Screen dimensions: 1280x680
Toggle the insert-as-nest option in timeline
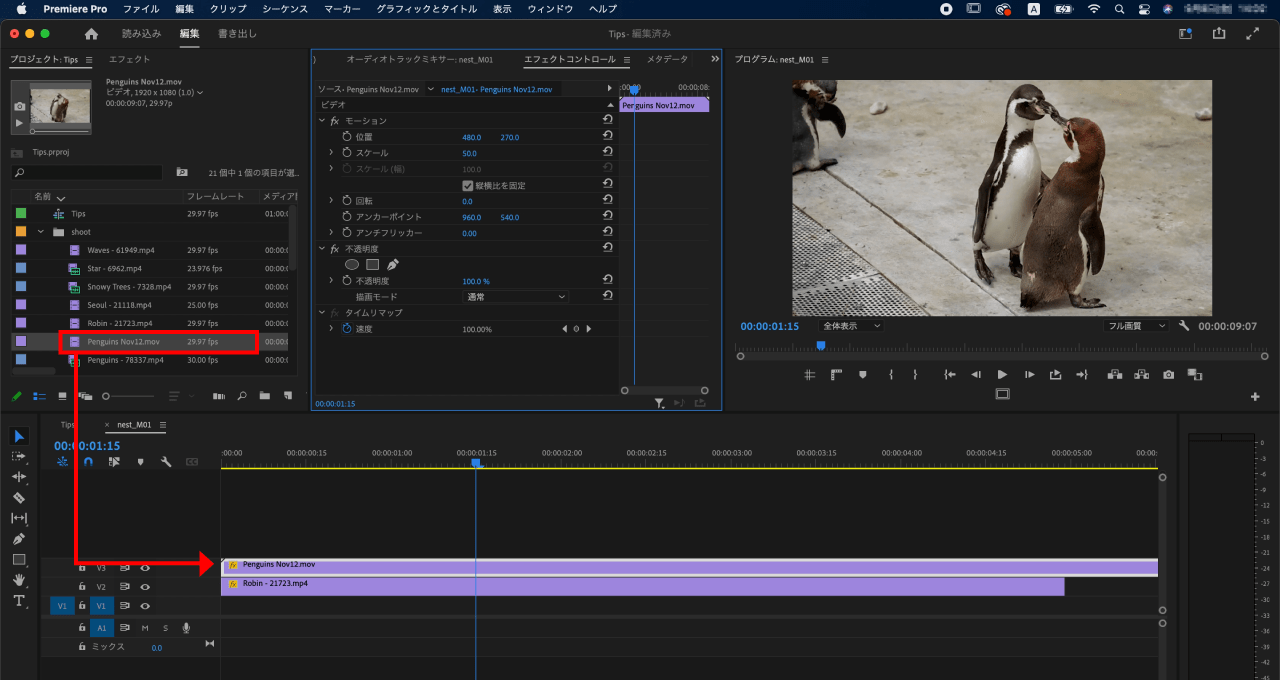click(x=62, y=462)
